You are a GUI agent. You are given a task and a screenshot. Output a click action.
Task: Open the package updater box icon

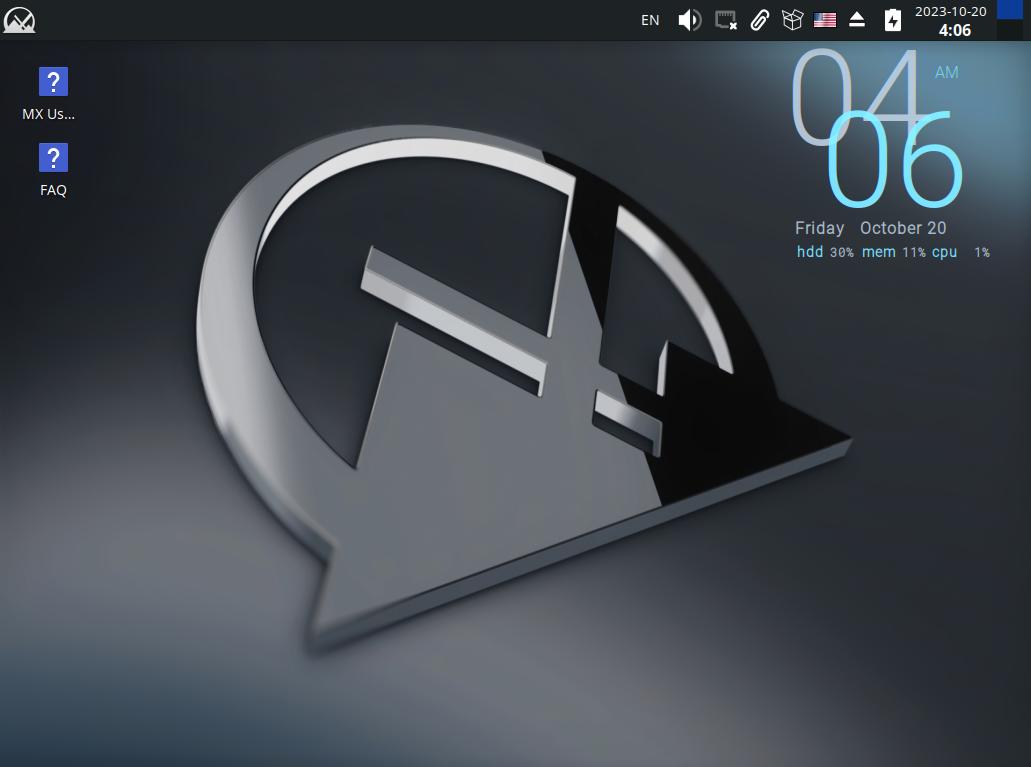point(792,20)
